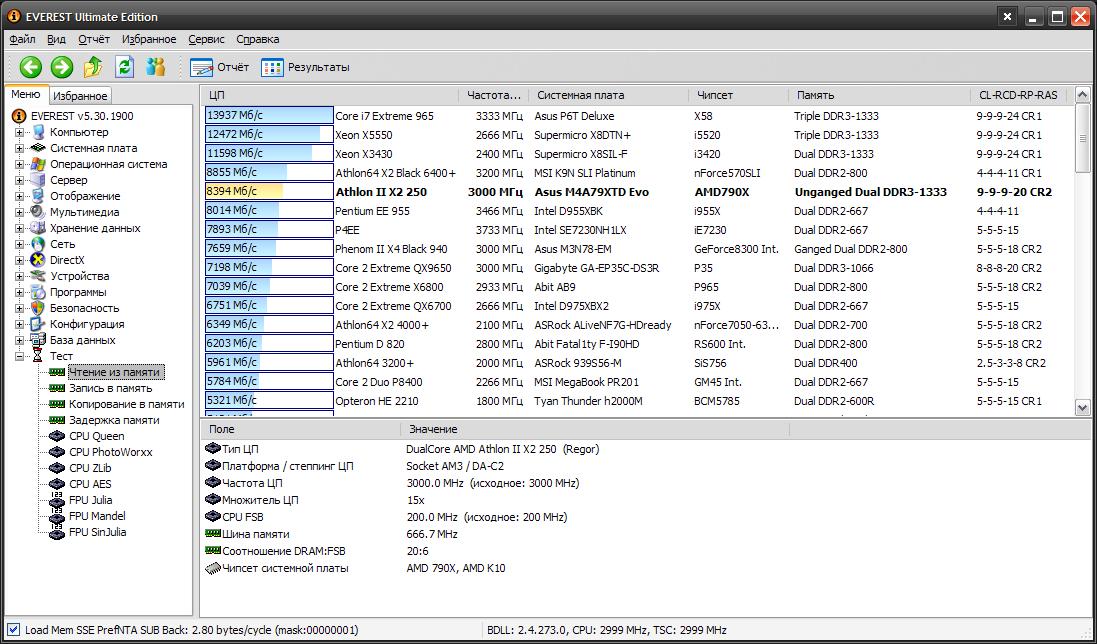Select the Тест hourglass tree icon

click(38, 357)
